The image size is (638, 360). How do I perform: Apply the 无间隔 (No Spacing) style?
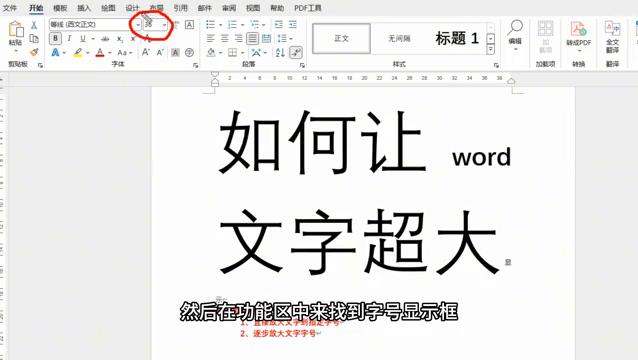(399, 39)
